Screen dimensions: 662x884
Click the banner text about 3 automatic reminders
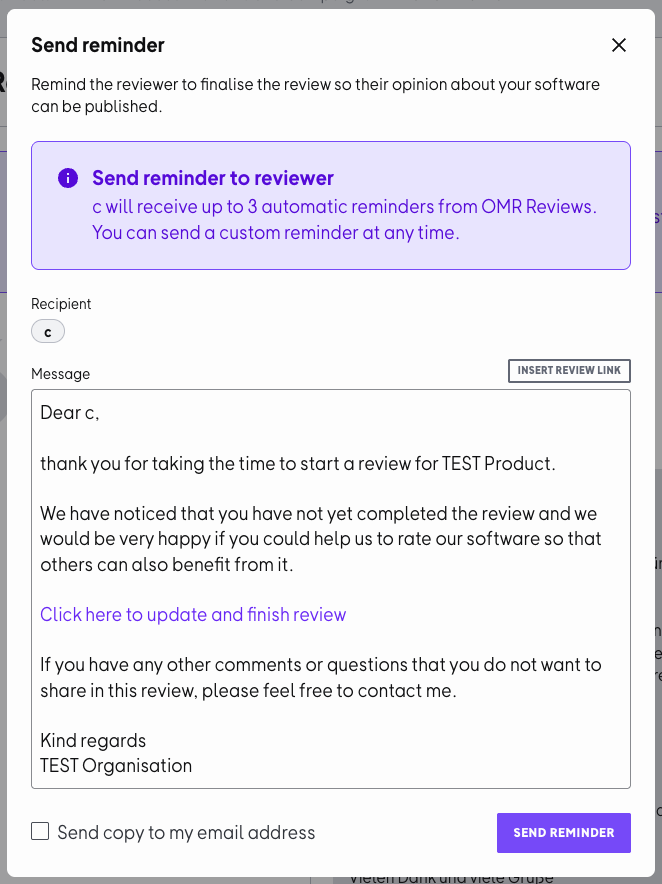click(343, 219)
